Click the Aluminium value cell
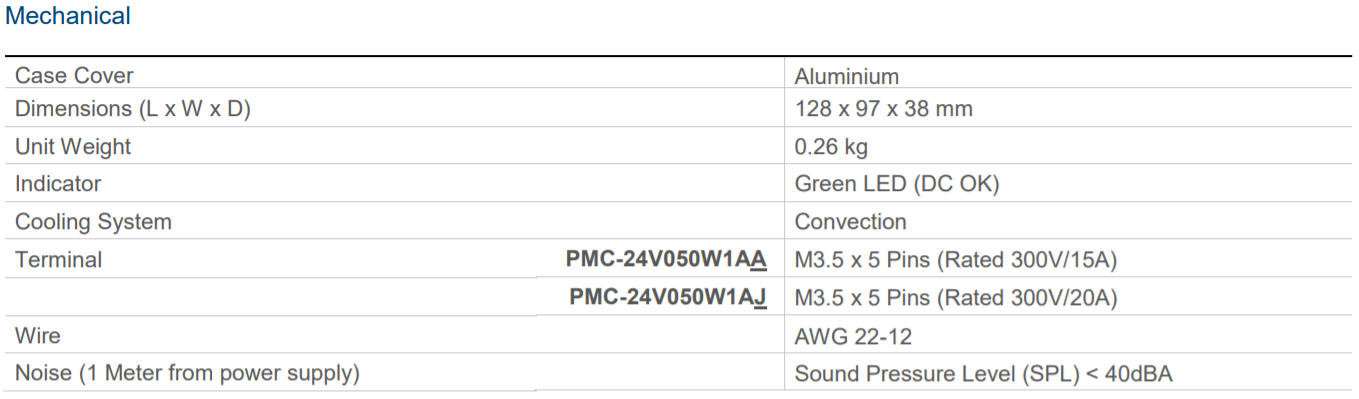Viewport: 1359px width, 399px height. coord(847,76)
